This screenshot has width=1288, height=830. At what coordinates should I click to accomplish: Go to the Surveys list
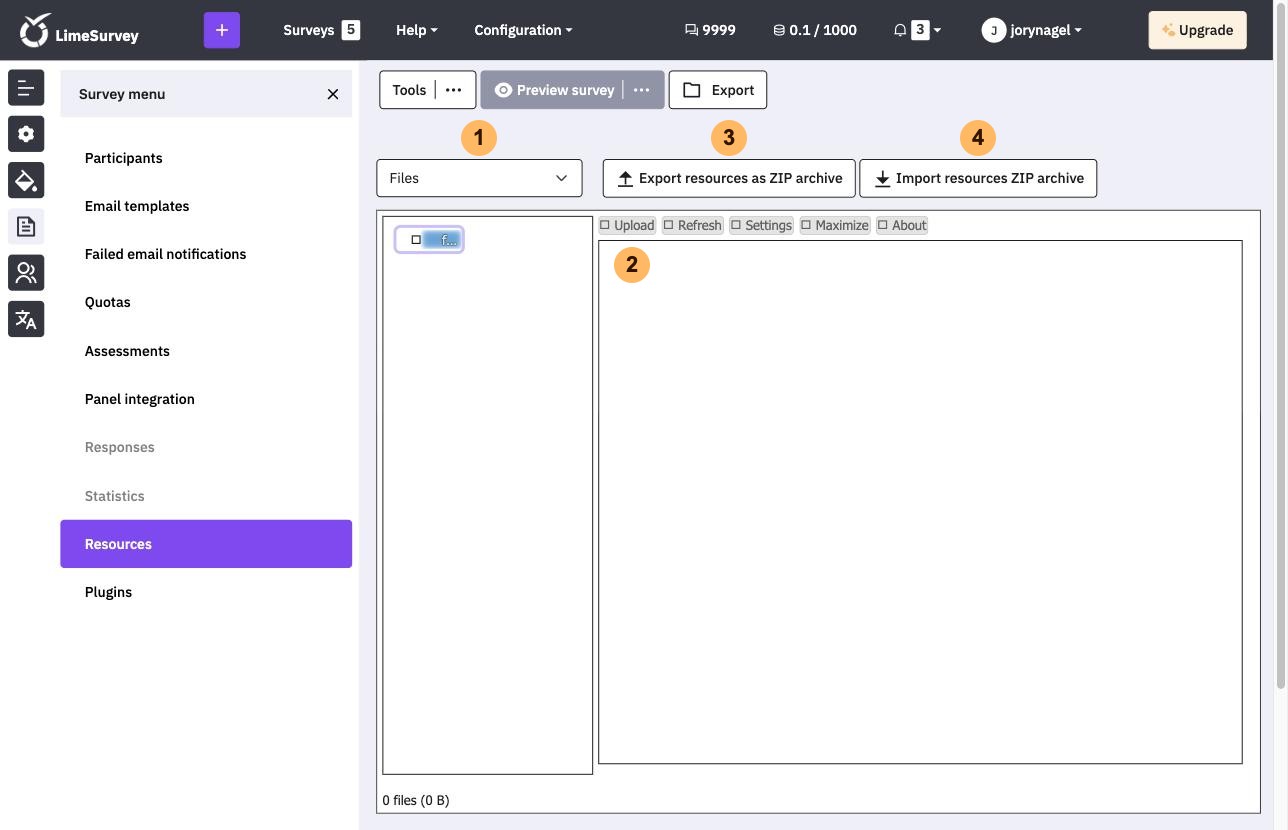(321, 30)
